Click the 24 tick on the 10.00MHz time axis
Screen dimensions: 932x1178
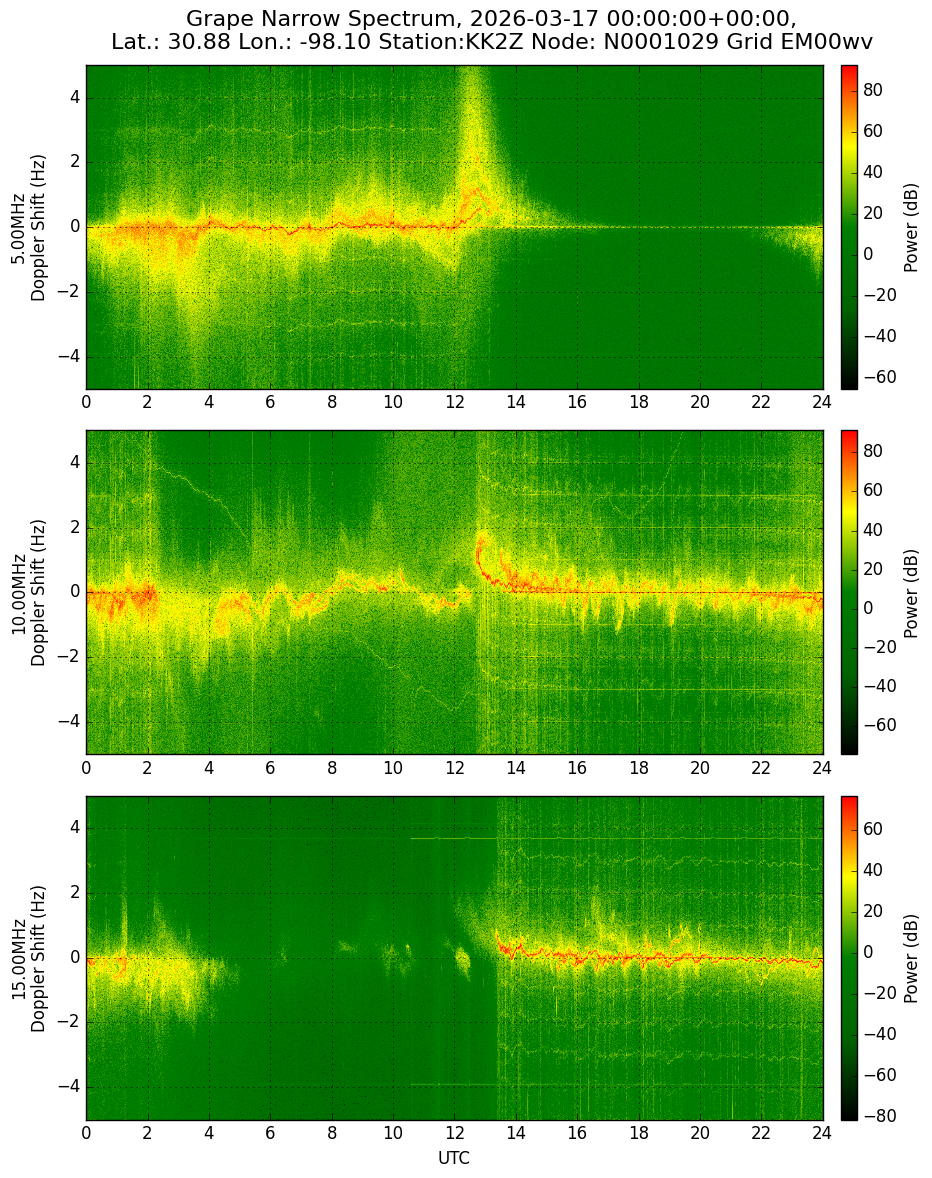click(822, 767)
